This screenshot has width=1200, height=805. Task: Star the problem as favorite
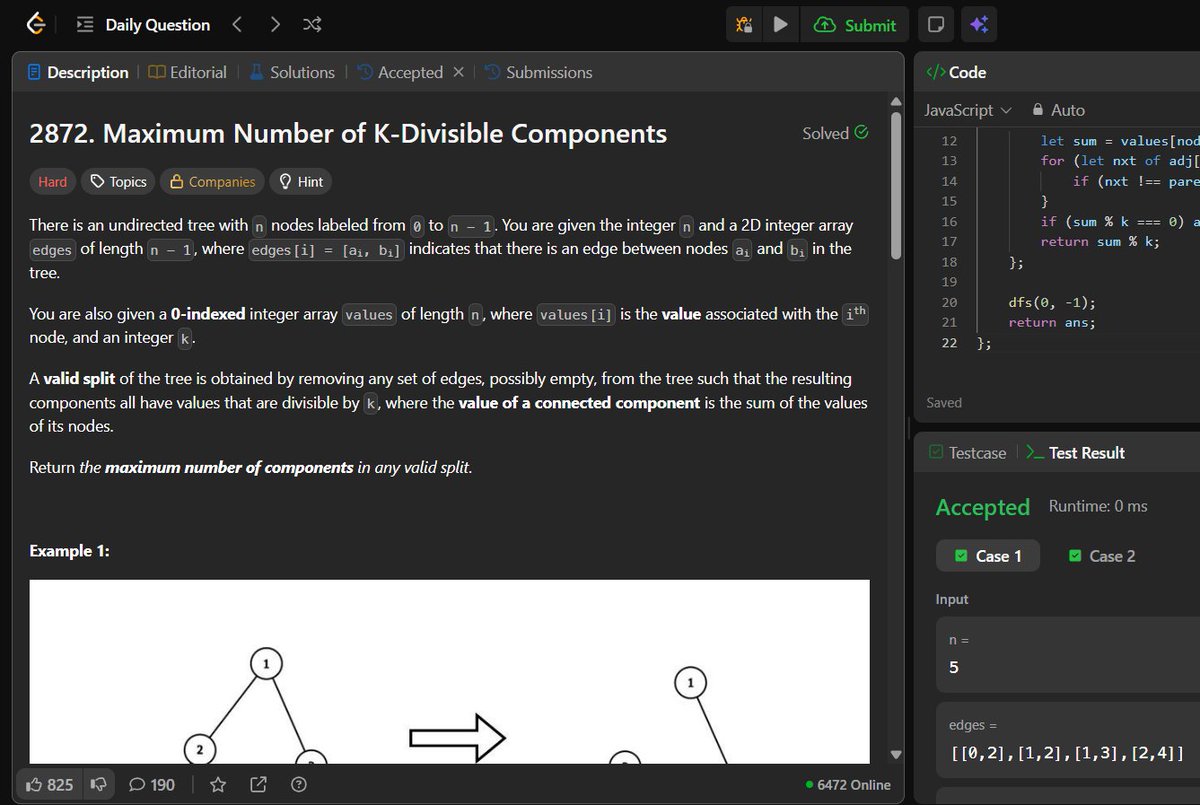(x=219, y=785)
